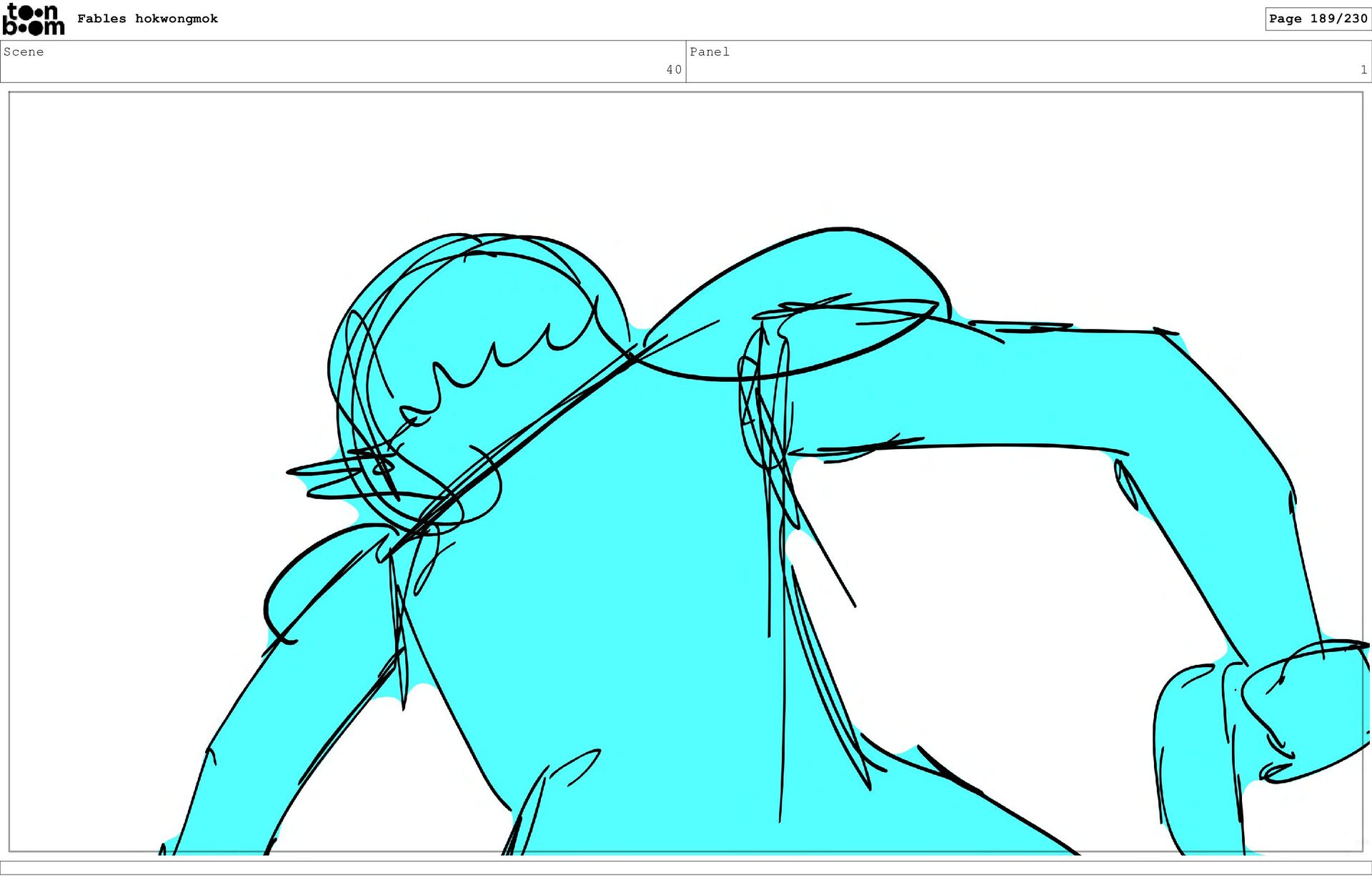Click the 'Scene' header label
Image resolution: width=1372 pixels, height=888 pixels.
point(24,51)
